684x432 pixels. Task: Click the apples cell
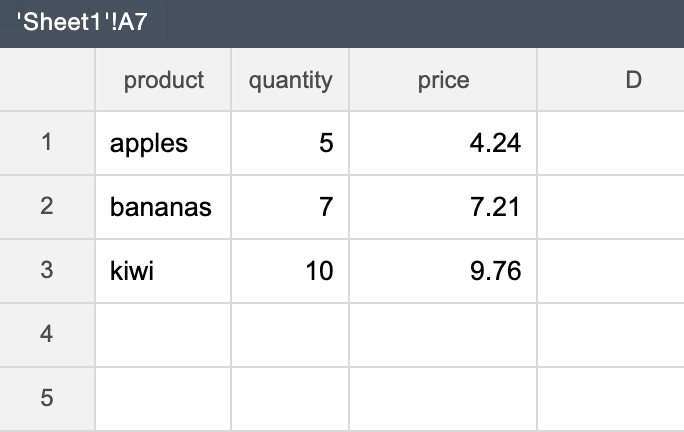(x=163, y=143)
